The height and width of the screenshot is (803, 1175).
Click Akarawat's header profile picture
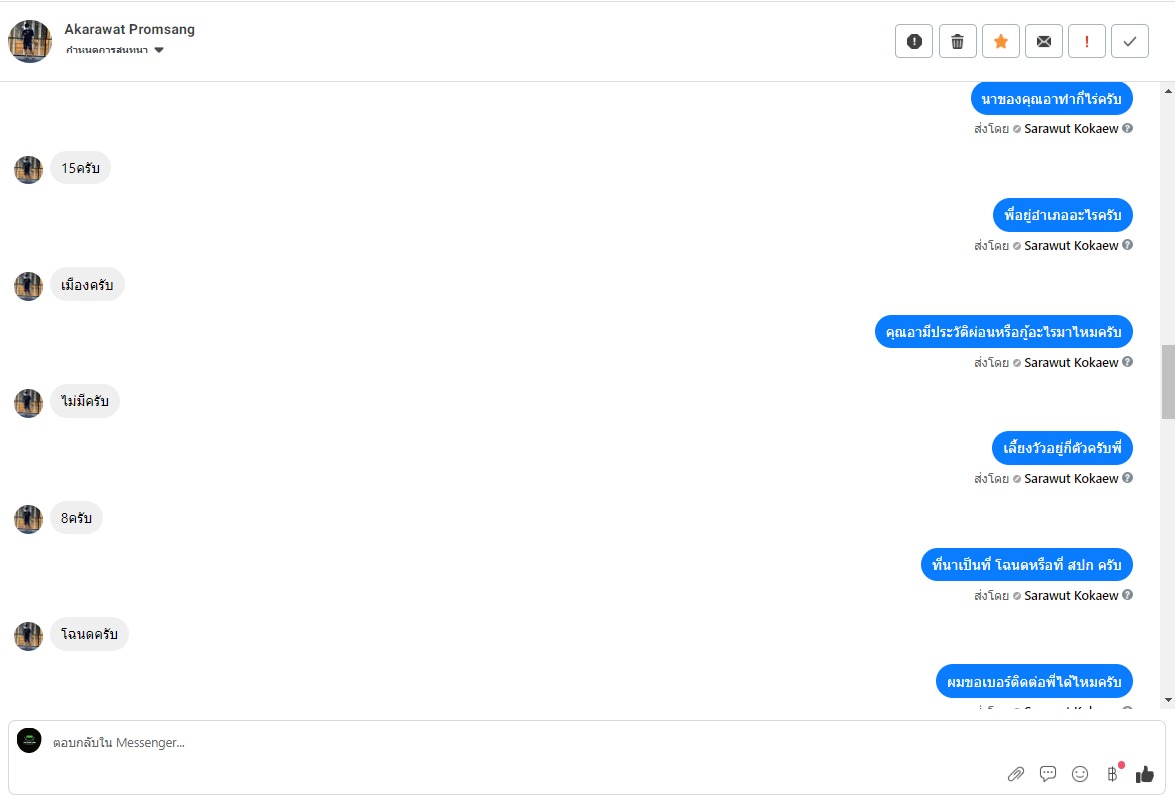tap(30, 41)
